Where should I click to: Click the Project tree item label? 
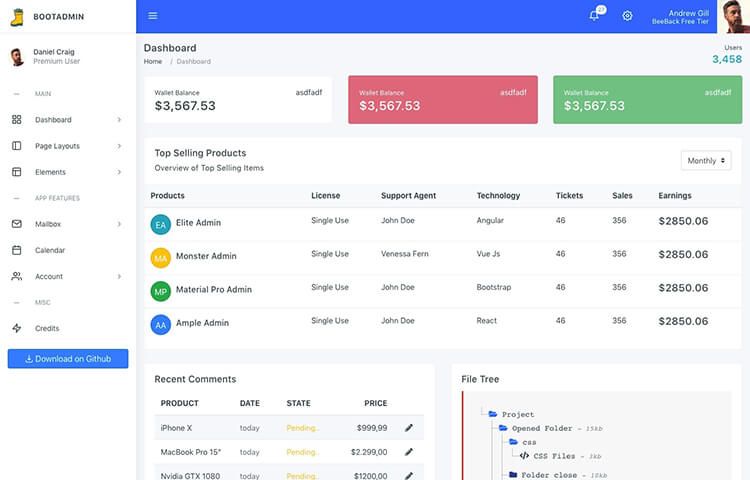coord(518,415)
